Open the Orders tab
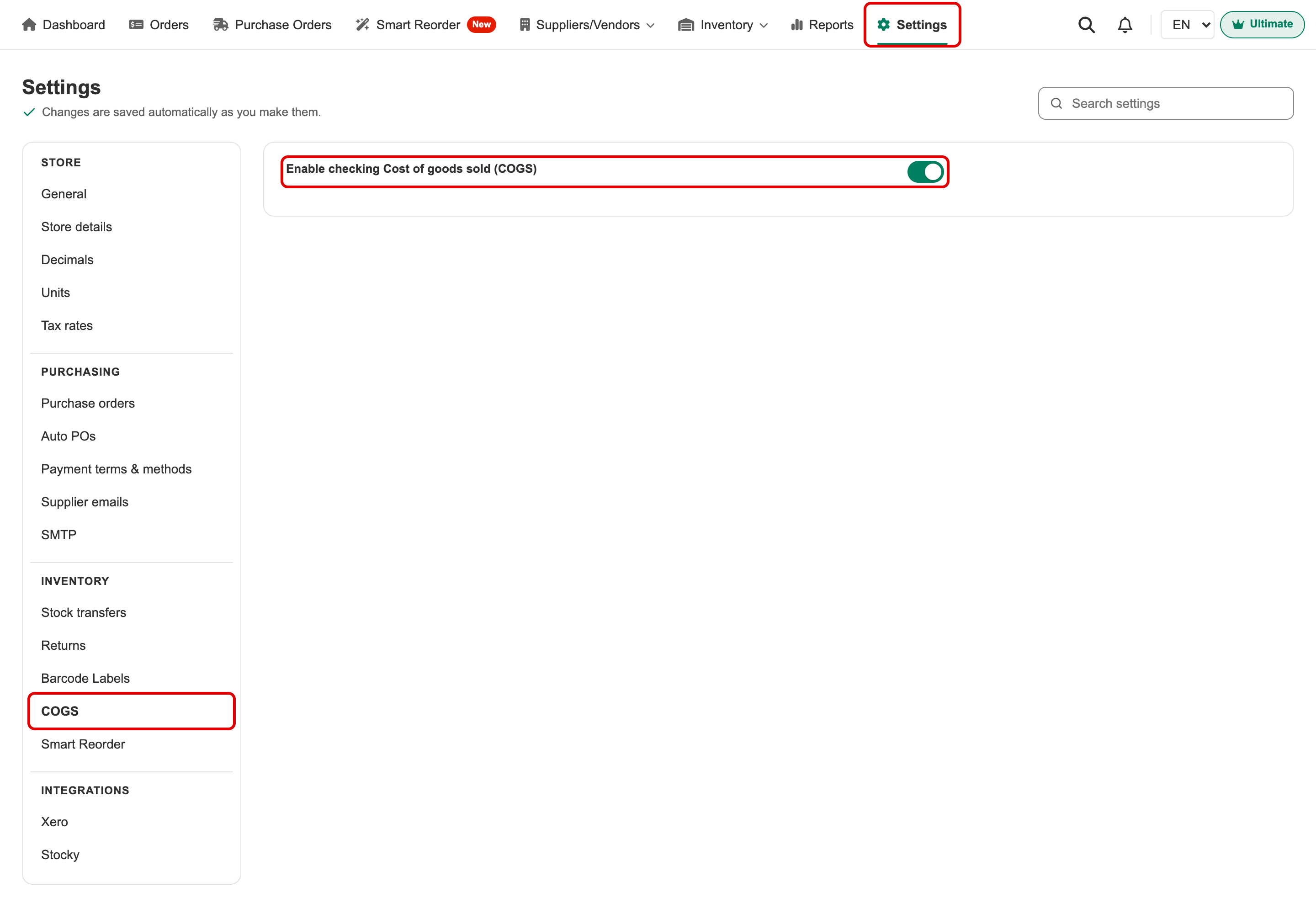 pyautogui.click(x=159, y=25)
